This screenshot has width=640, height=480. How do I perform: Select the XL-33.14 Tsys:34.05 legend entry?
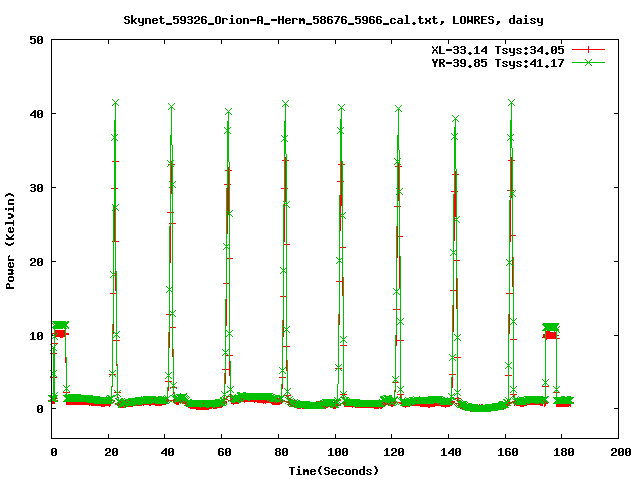pos(498,50)
